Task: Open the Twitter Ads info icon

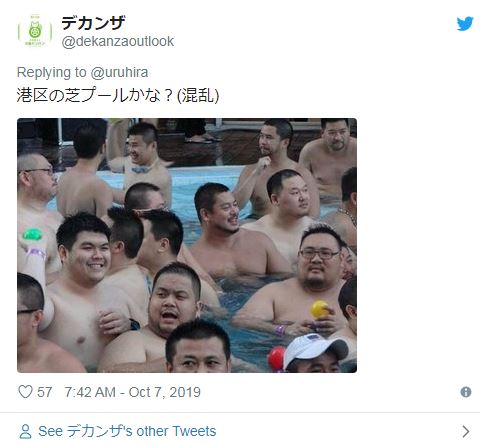Action: [466, 392]
